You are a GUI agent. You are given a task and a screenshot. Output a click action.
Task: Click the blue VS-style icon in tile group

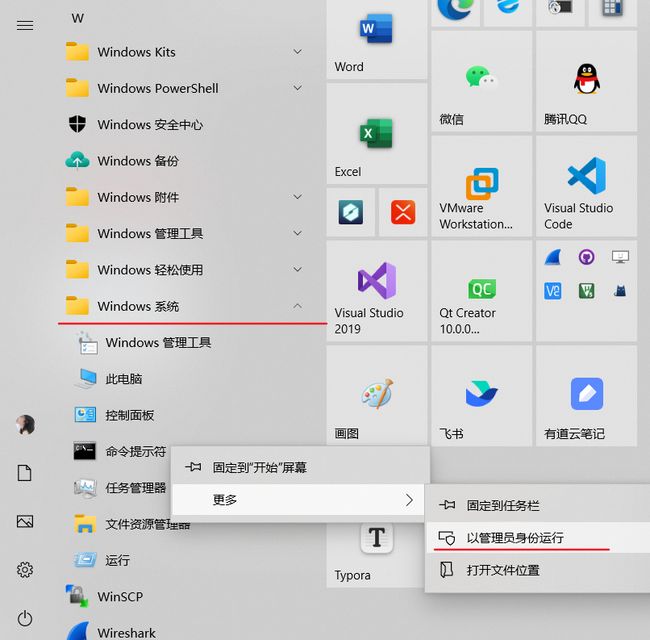553,291
